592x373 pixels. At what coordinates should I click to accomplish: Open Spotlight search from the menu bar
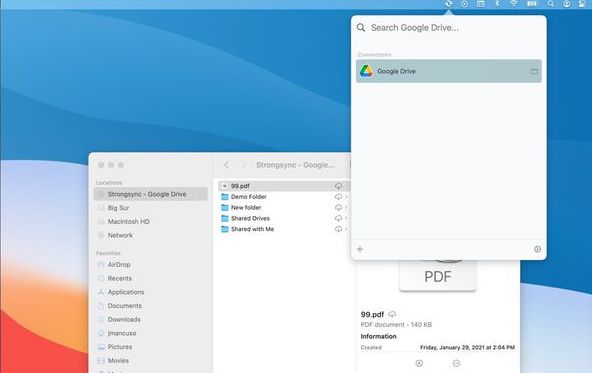pos(551,4)
